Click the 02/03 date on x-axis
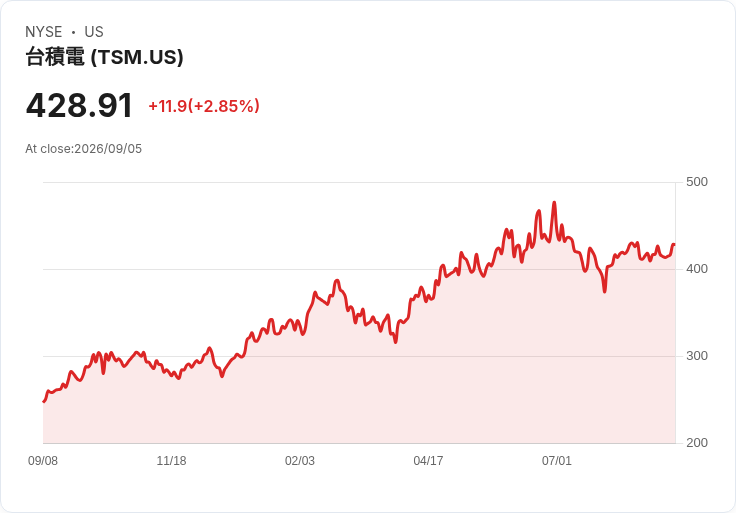Screen dimensions: 736x513 pos(299,461)
